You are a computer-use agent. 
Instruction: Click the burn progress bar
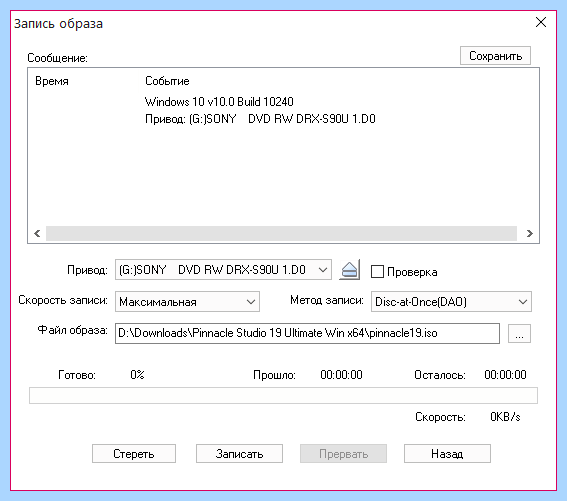(284, 395)
